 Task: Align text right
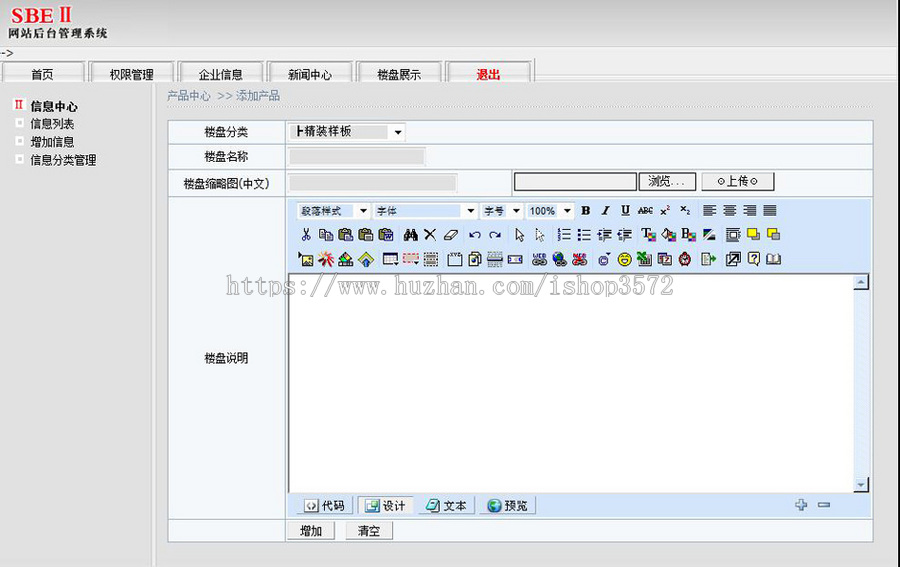[750, 211]
